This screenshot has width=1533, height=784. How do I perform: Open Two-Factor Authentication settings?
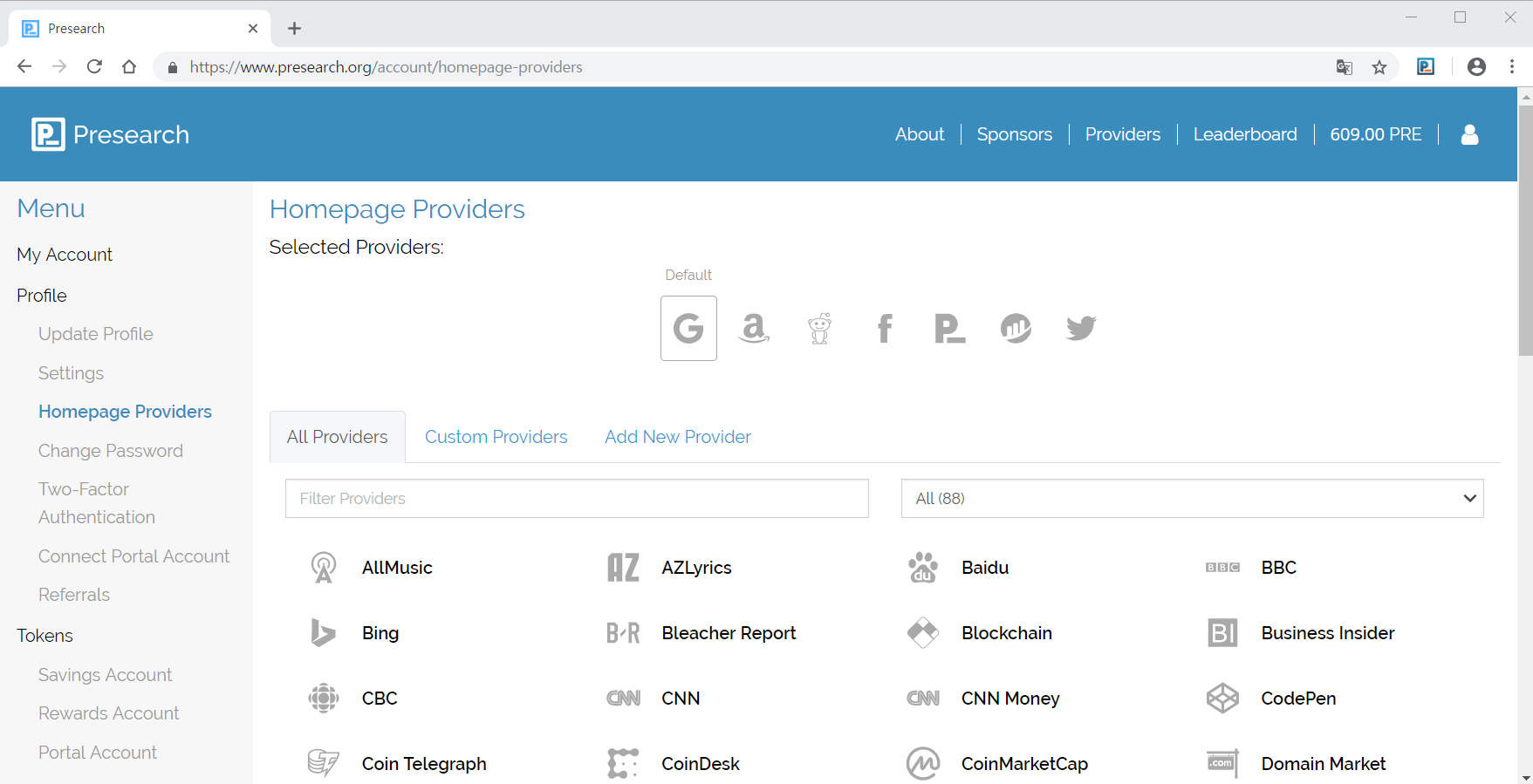pyautogui.click(x=97, y=503)
